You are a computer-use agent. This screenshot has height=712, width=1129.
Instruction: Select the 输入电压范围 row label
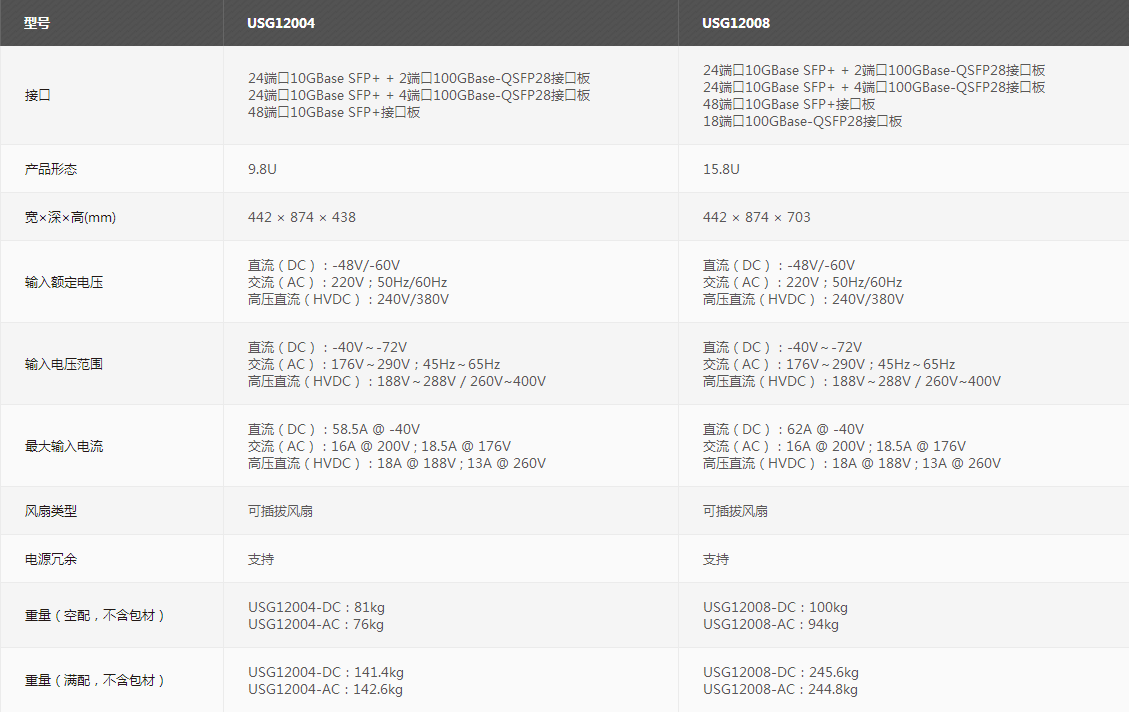pyautogui.click(x=63, y=364)
